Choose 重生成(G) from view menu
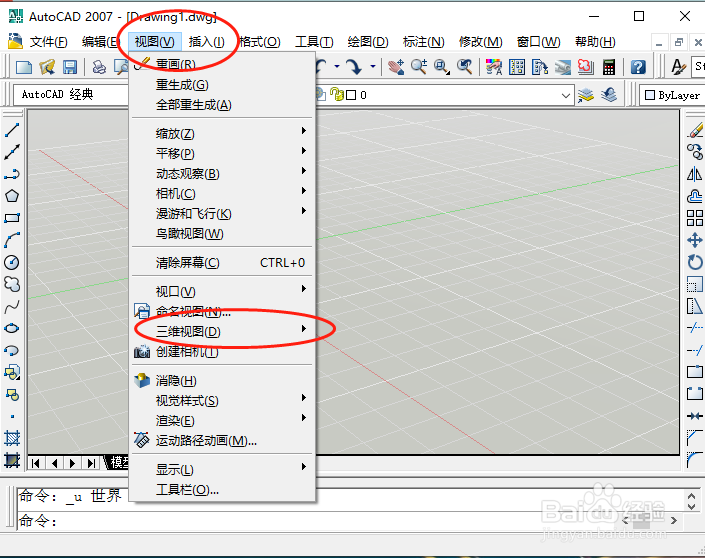The height and width of the screenshot is (558, 705). 223,85
